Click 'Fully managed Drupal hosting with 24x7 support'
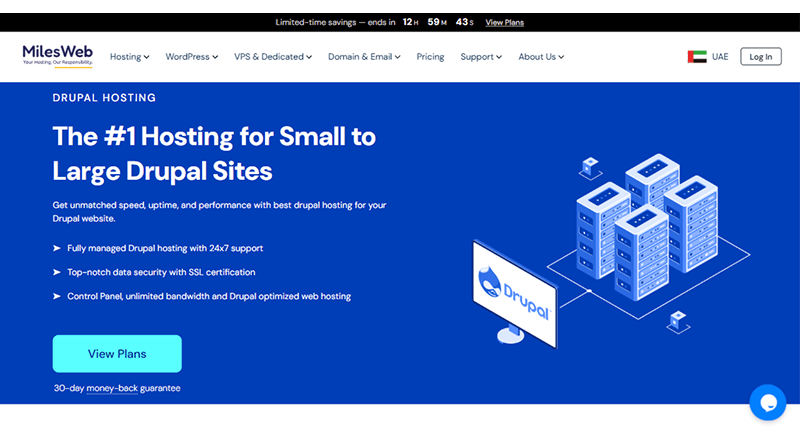The height and width of the screenshot is (445, 800). (165, 248)
